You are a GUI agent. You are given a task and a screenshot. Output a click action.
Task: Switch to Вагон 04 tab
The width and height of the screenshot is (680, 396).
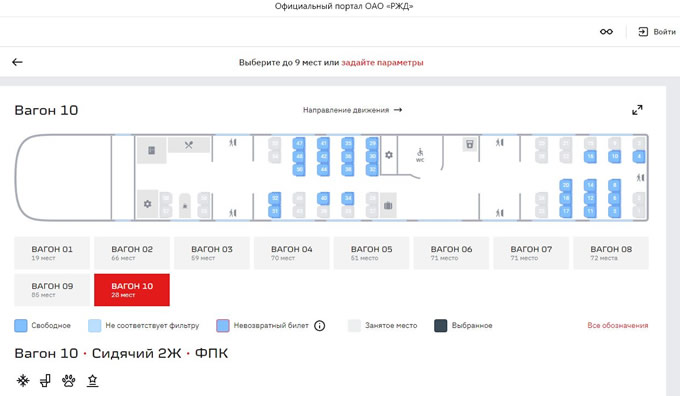click(291, 253)
